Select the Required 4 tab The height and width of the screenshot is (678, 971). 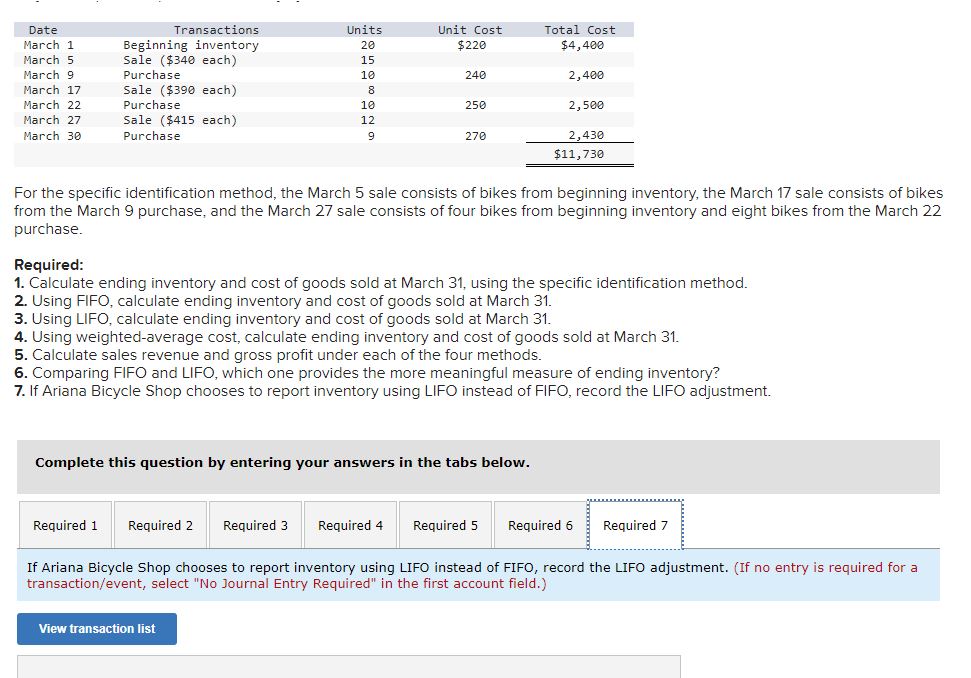(351, 525)
